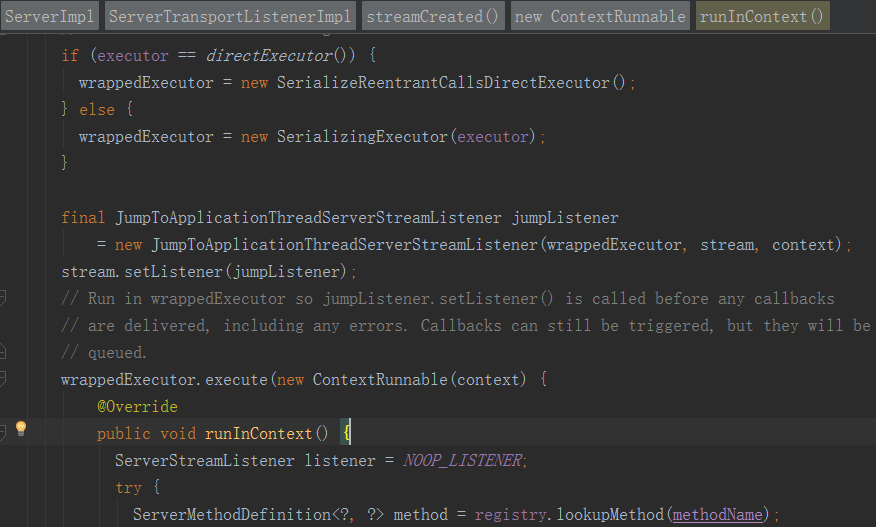Select the ServerImpl breadcrumb
Image resolution: width=876 pixels, height=527 pixels.
click(x=50, y=16)
